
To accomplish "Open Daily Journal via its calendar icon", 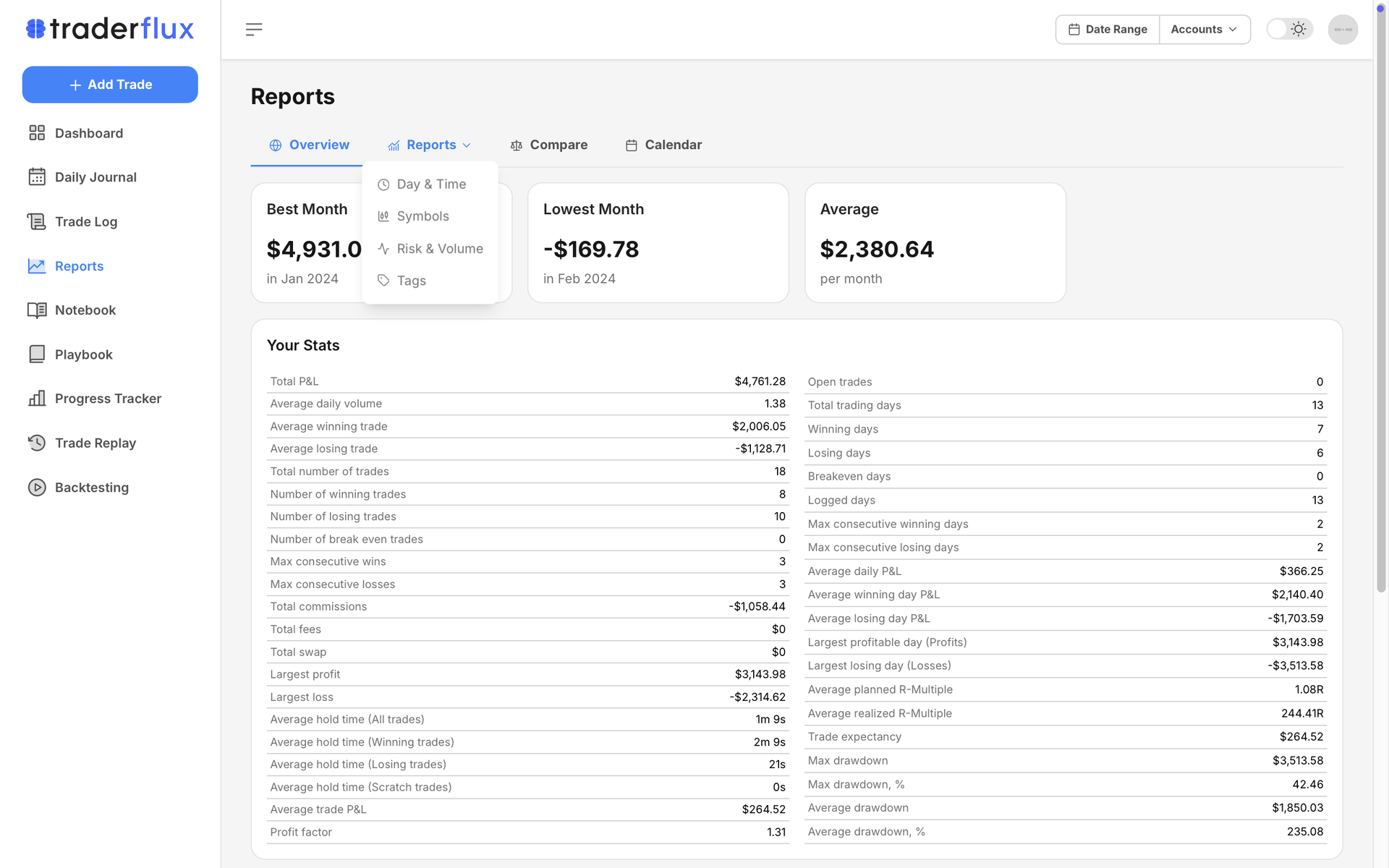I will pos(37,177).
